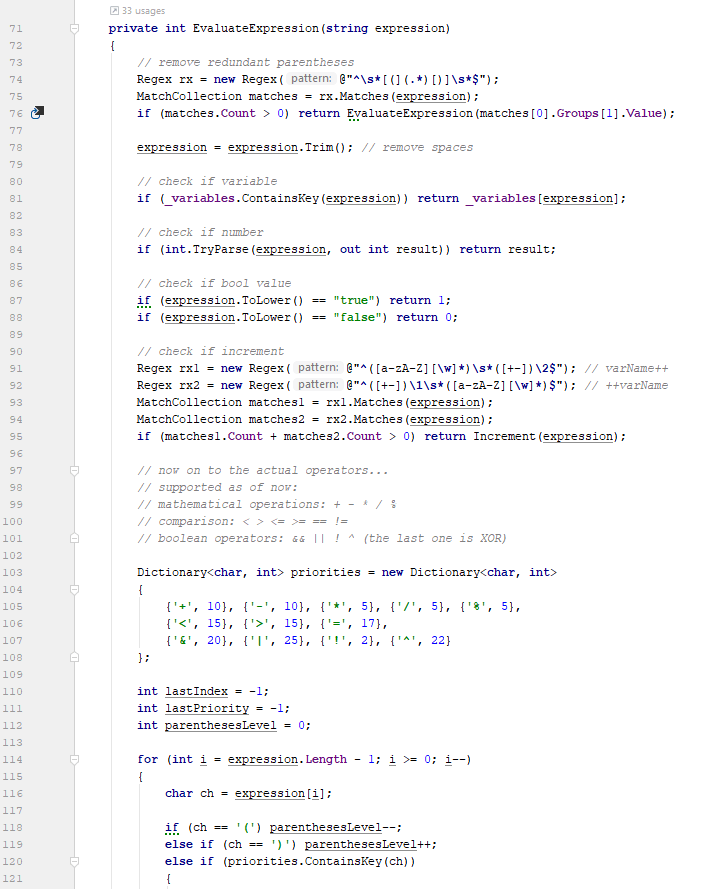Collapse the else-if block fold at line 120
The image size is (706, 889).
74,861
